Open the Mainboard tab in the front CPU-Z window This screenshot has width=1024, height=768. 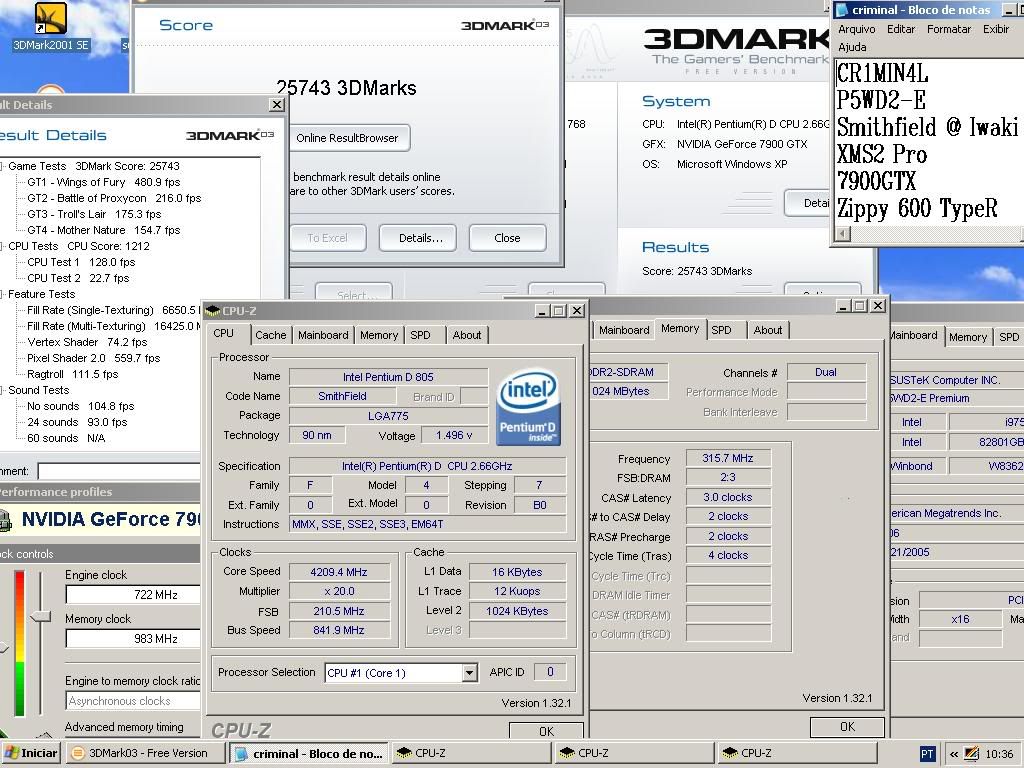pyautogui.click(x=323, y=335)
